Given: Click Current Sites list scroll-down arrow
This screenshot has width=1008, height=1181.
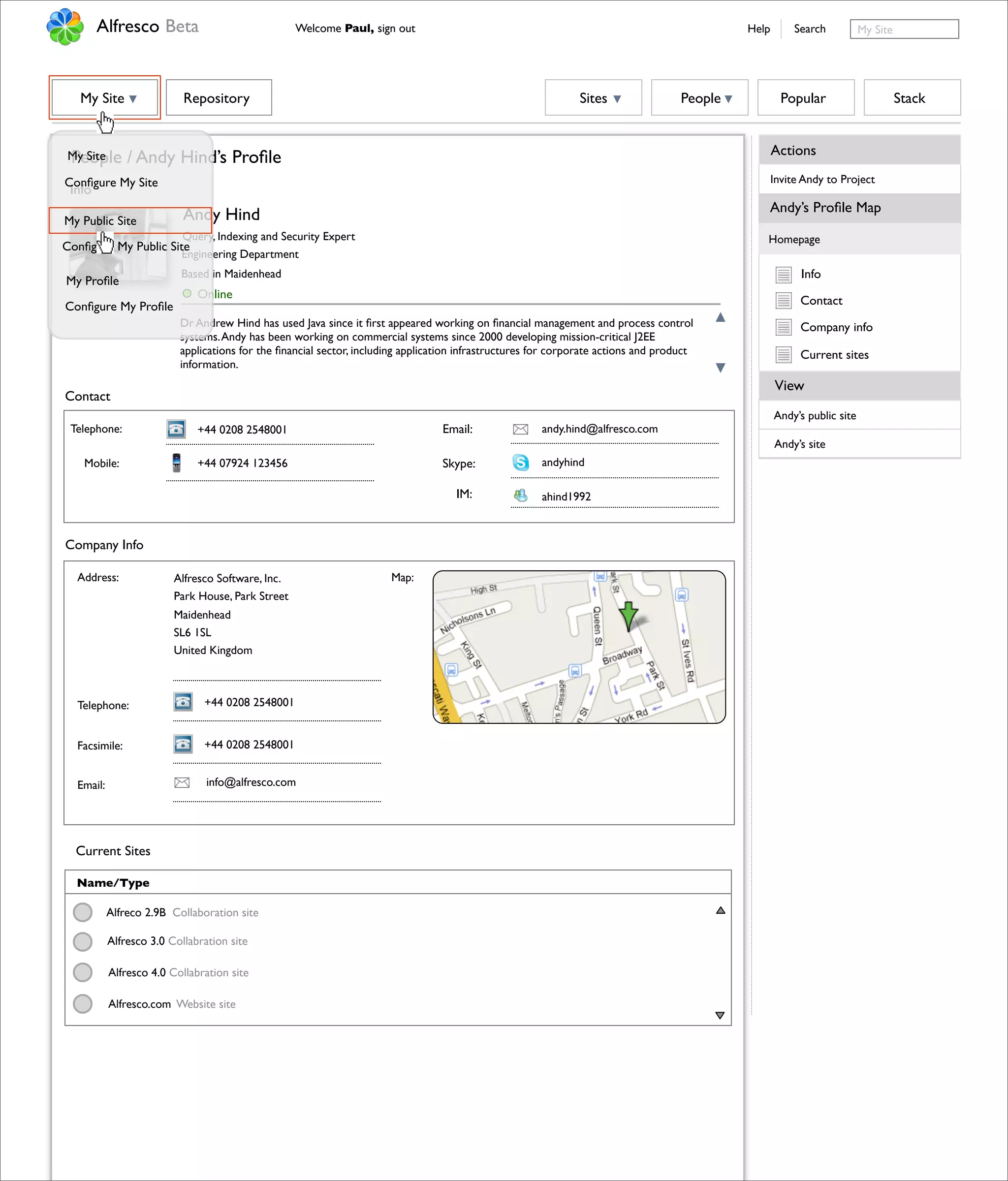Looking at the screenshot, I should click(x=720, y=1016).
